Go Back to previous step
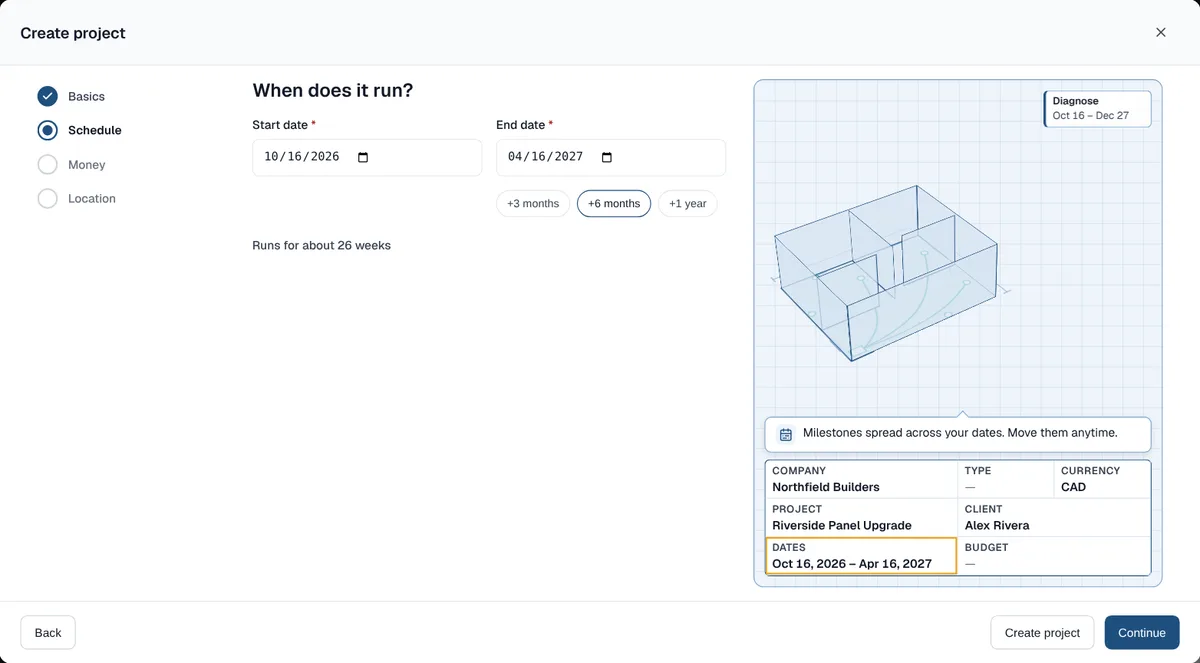 pyautogui.click(x=48, y=632)
